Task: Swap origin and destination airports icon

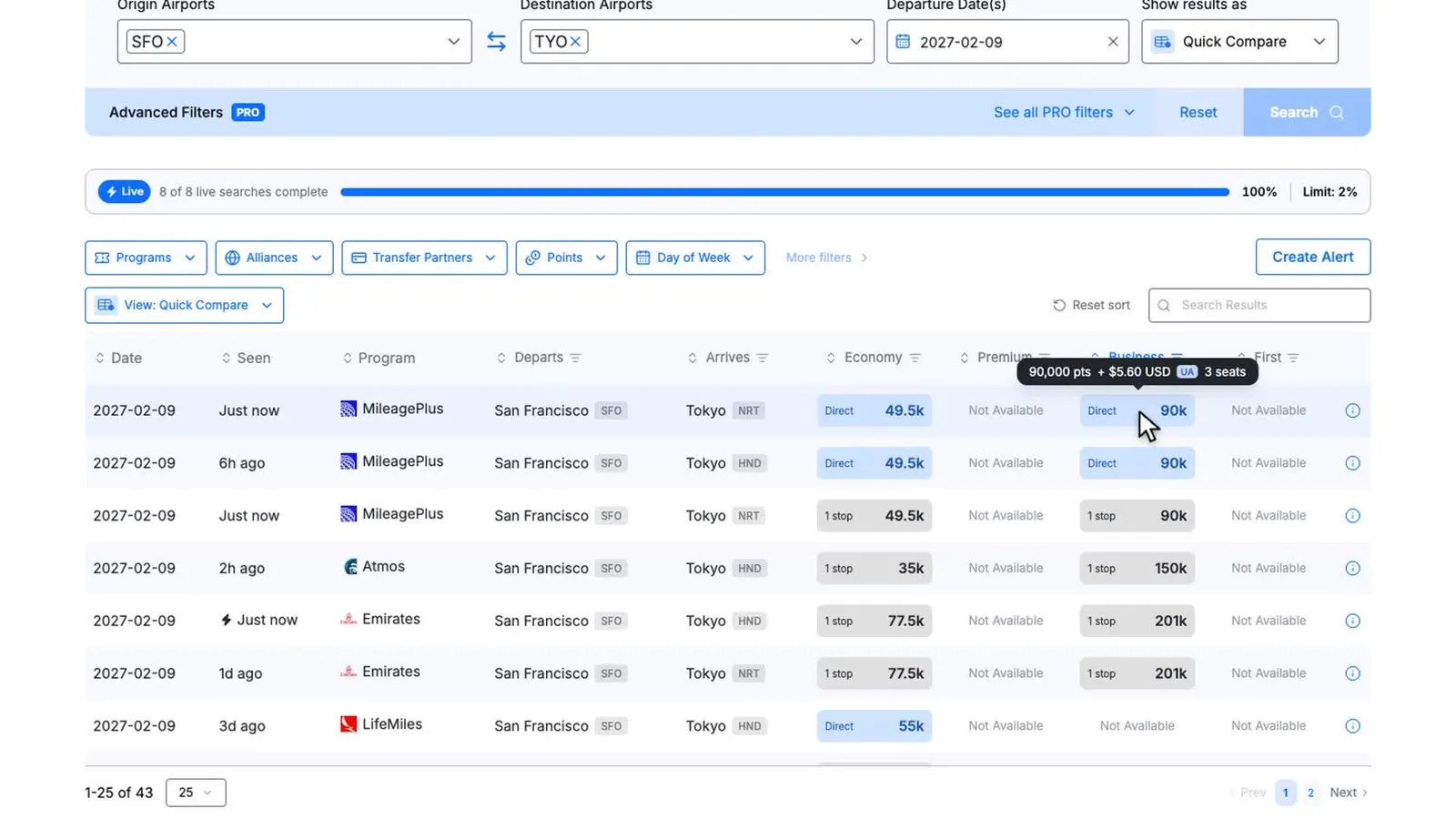Action: click(x=496, y=42)
